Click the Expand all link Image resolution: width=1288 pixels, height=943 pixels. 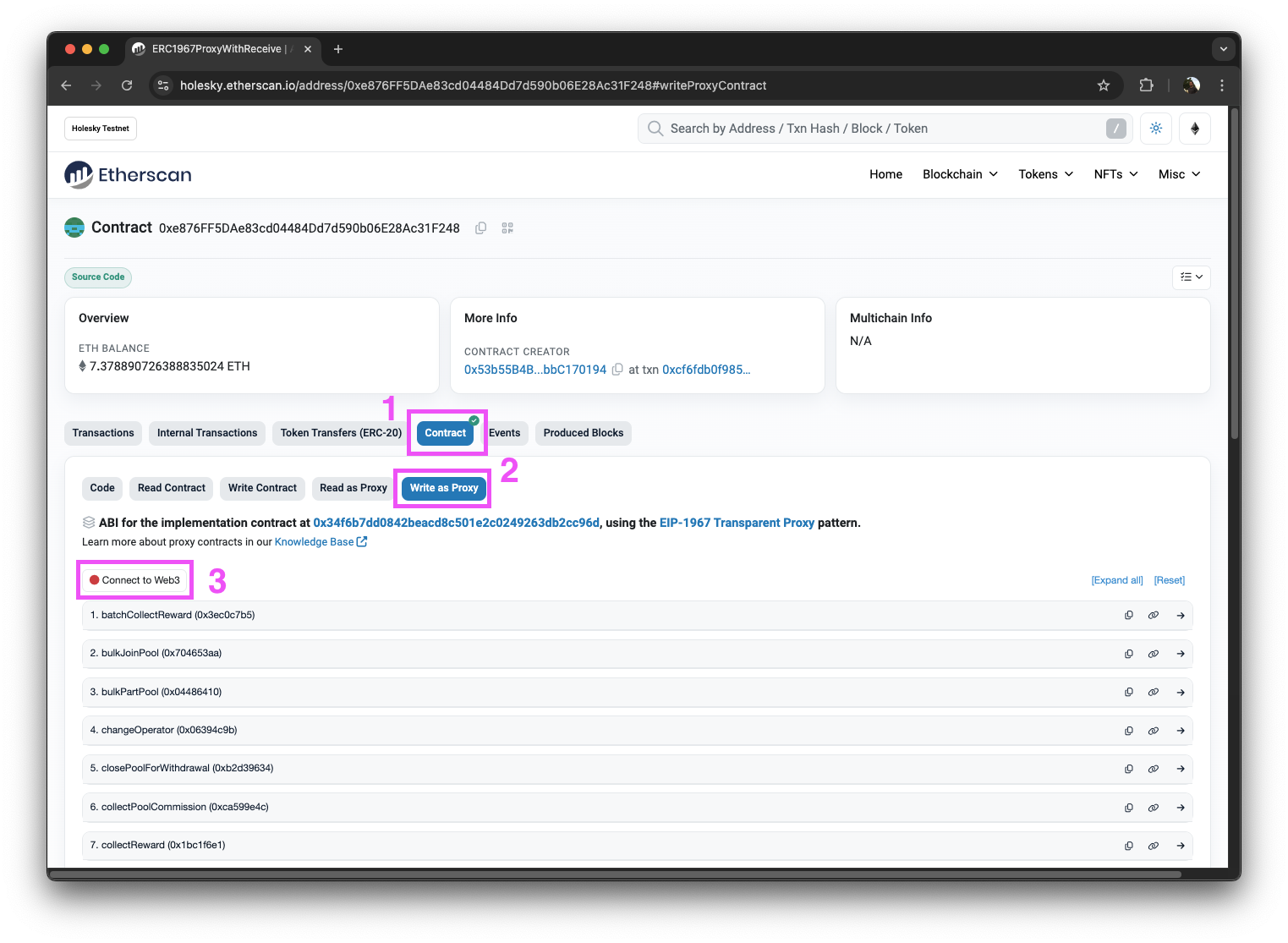(1117, 580)
